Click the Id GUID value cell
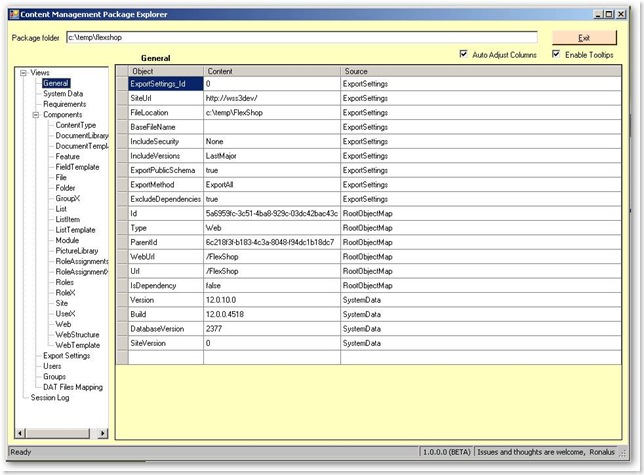Image resolution: width=644 pixels, height=475 pixels. [272, 213]
